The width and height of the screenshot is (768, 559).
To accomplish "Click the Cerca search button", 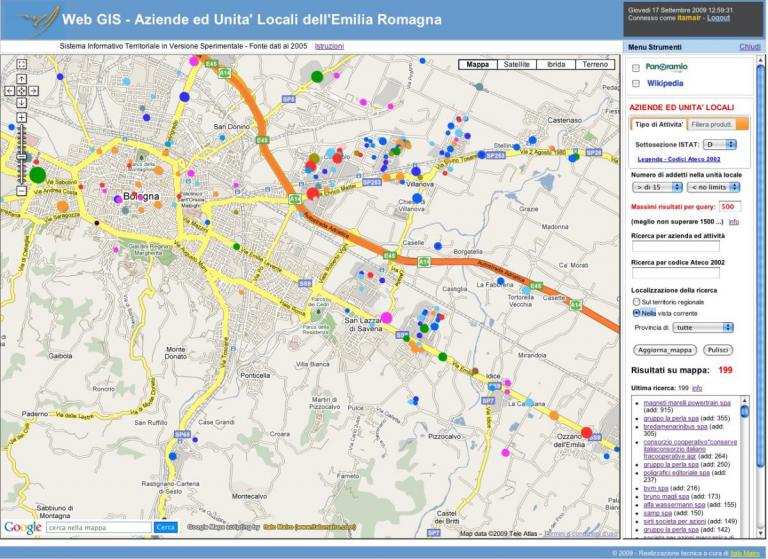I will click(165, 527).
